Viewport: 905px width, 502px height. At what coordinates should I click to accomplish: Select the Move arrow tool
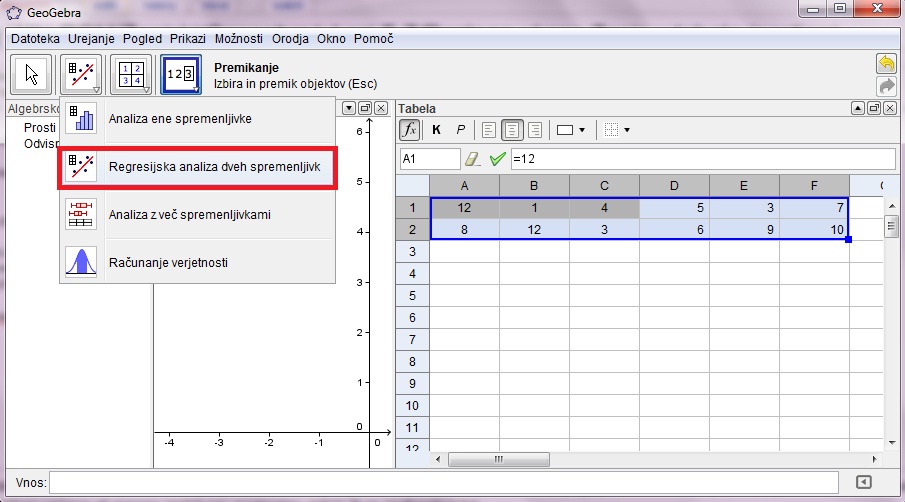32,75
